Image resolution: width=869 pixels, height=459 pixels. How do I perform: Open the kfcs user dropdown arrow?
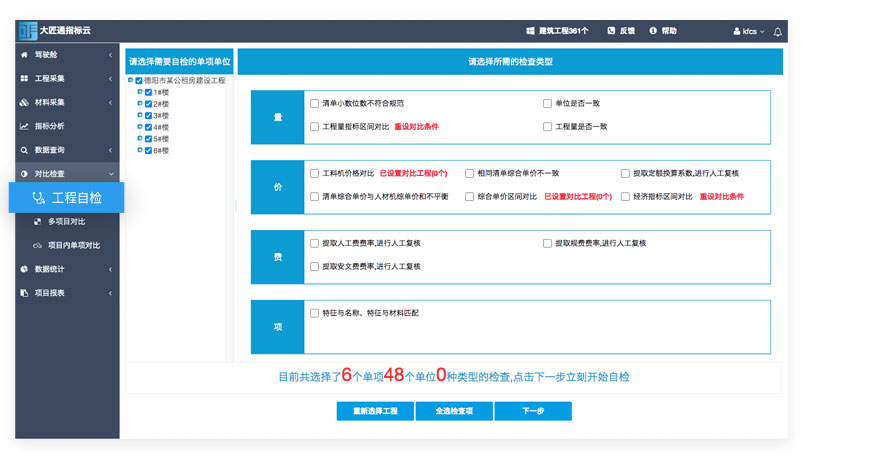(x=762, y=32)
